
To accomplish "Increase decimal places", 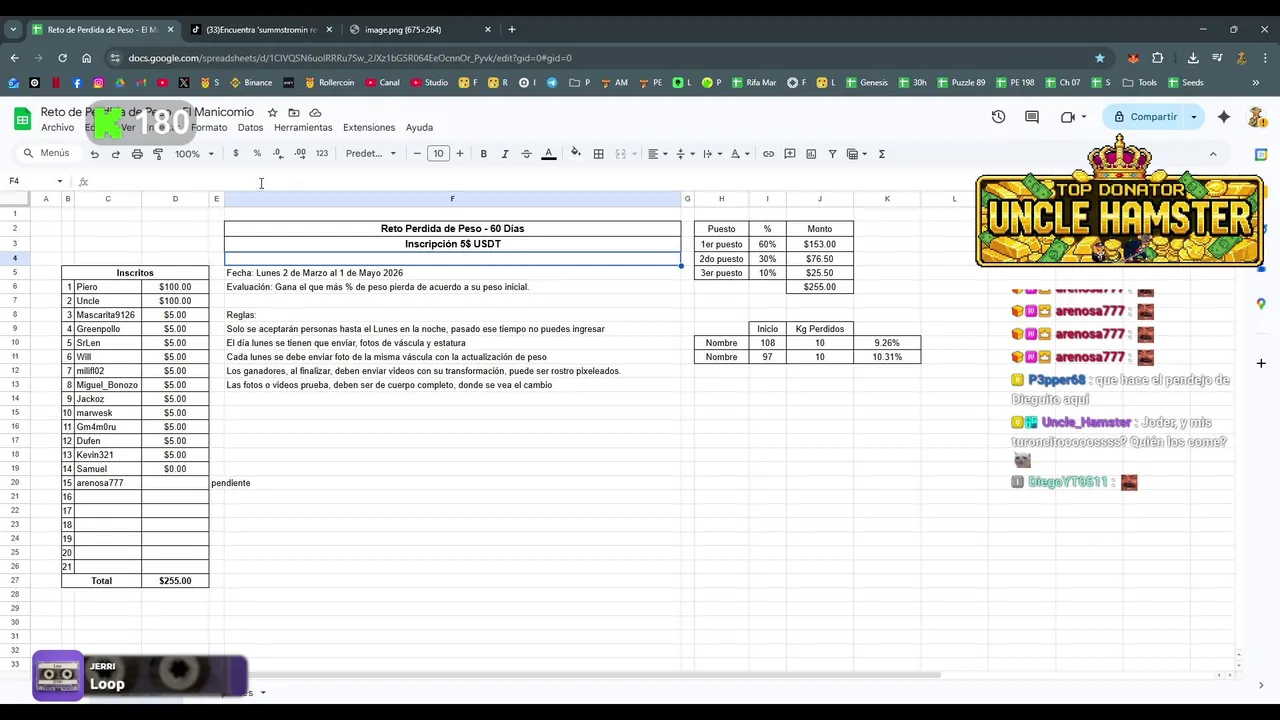I will coord(300,154).
